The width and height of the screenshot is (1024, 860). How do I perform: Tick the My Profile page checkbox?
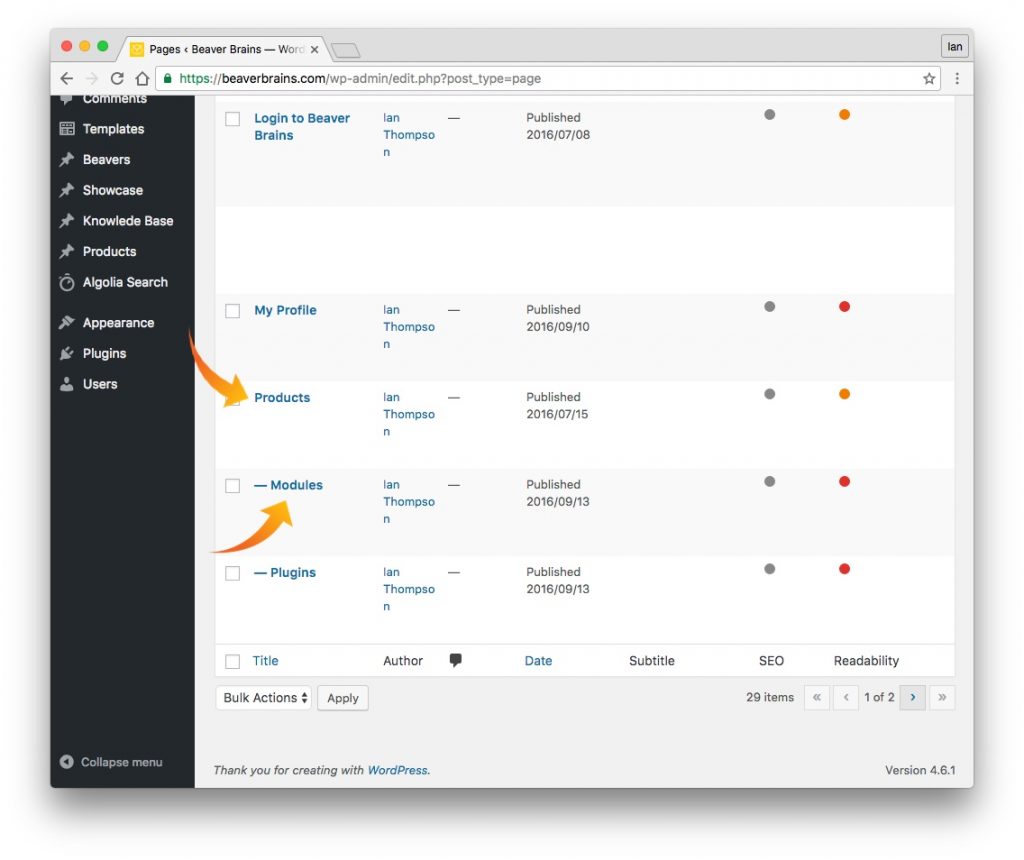click(232, 311)
